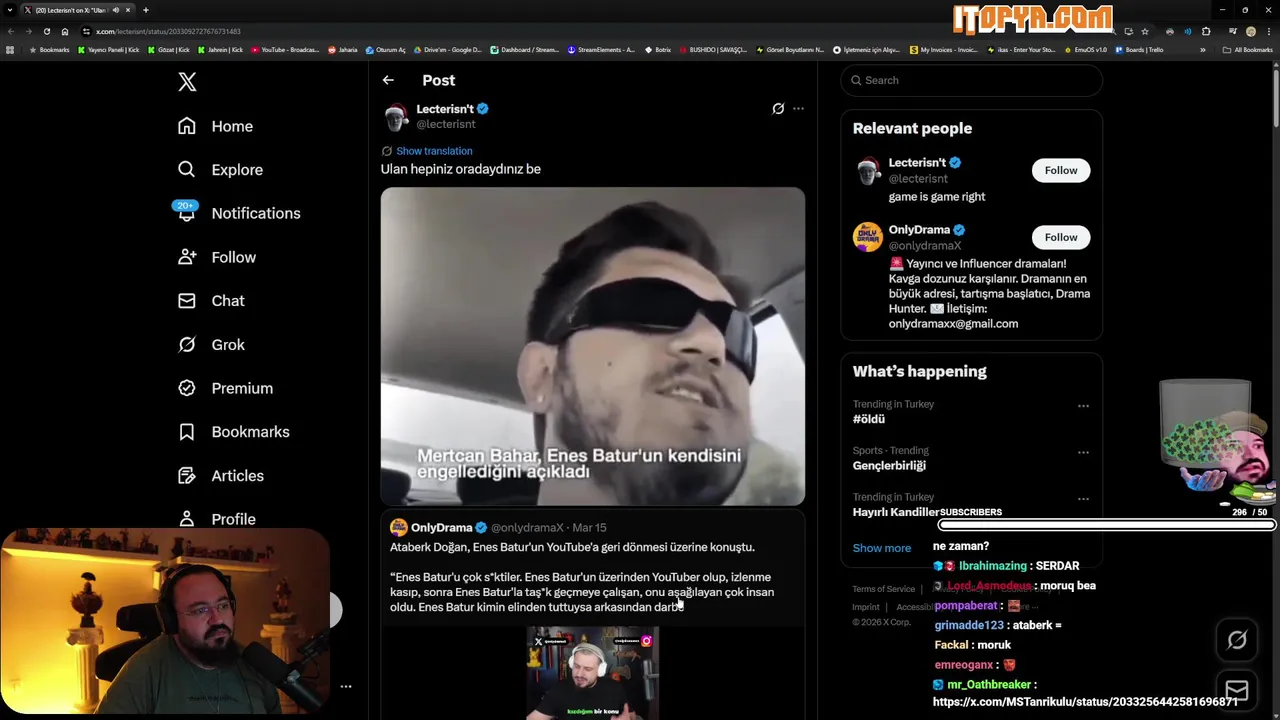
Task: Open the Gençlerbirliği trending topic
Action: [x=889, y=465]
